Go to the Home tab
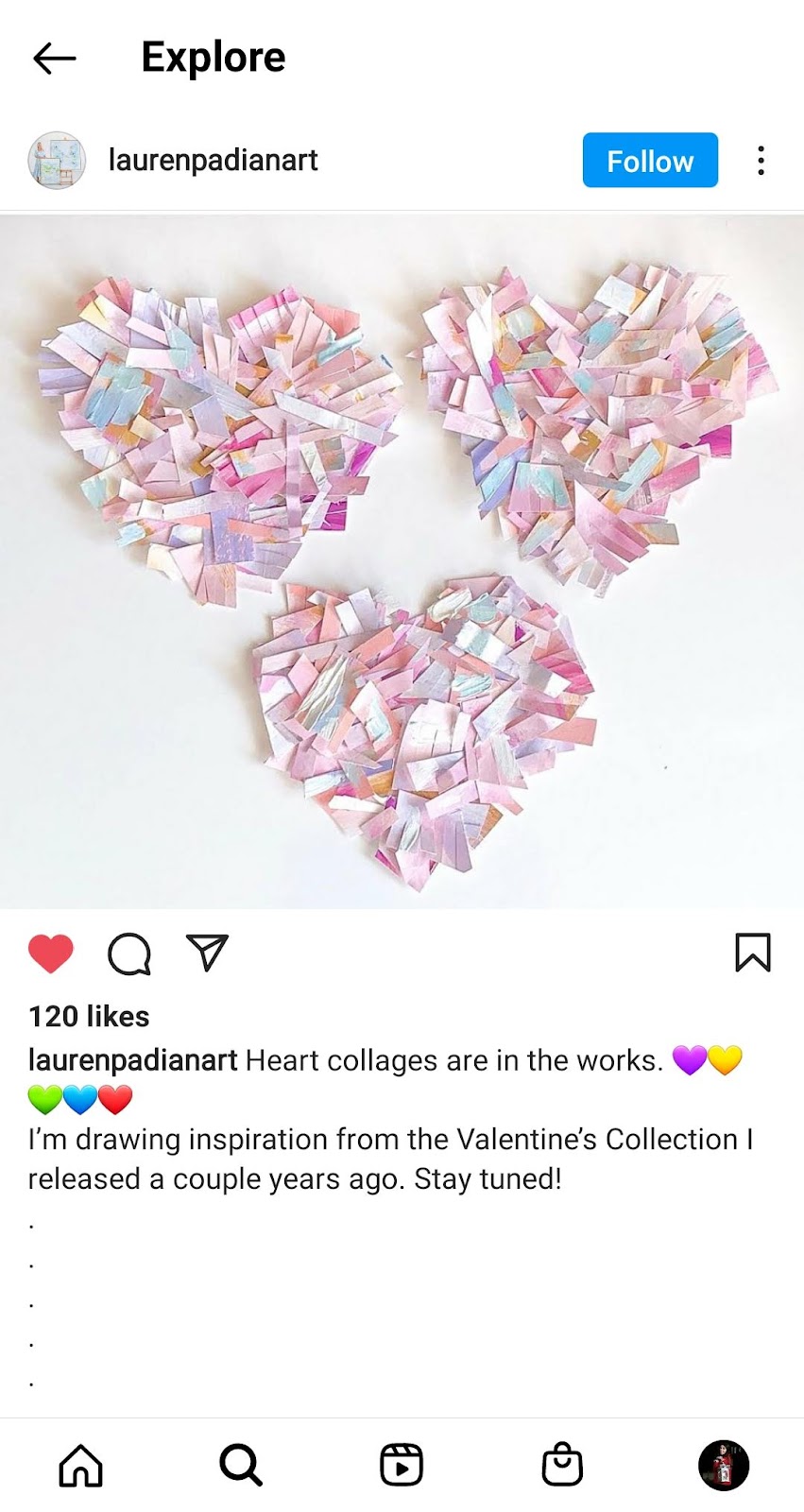Image resolution: width=804 pixels, height=1512 pixels. point(81,1466)
